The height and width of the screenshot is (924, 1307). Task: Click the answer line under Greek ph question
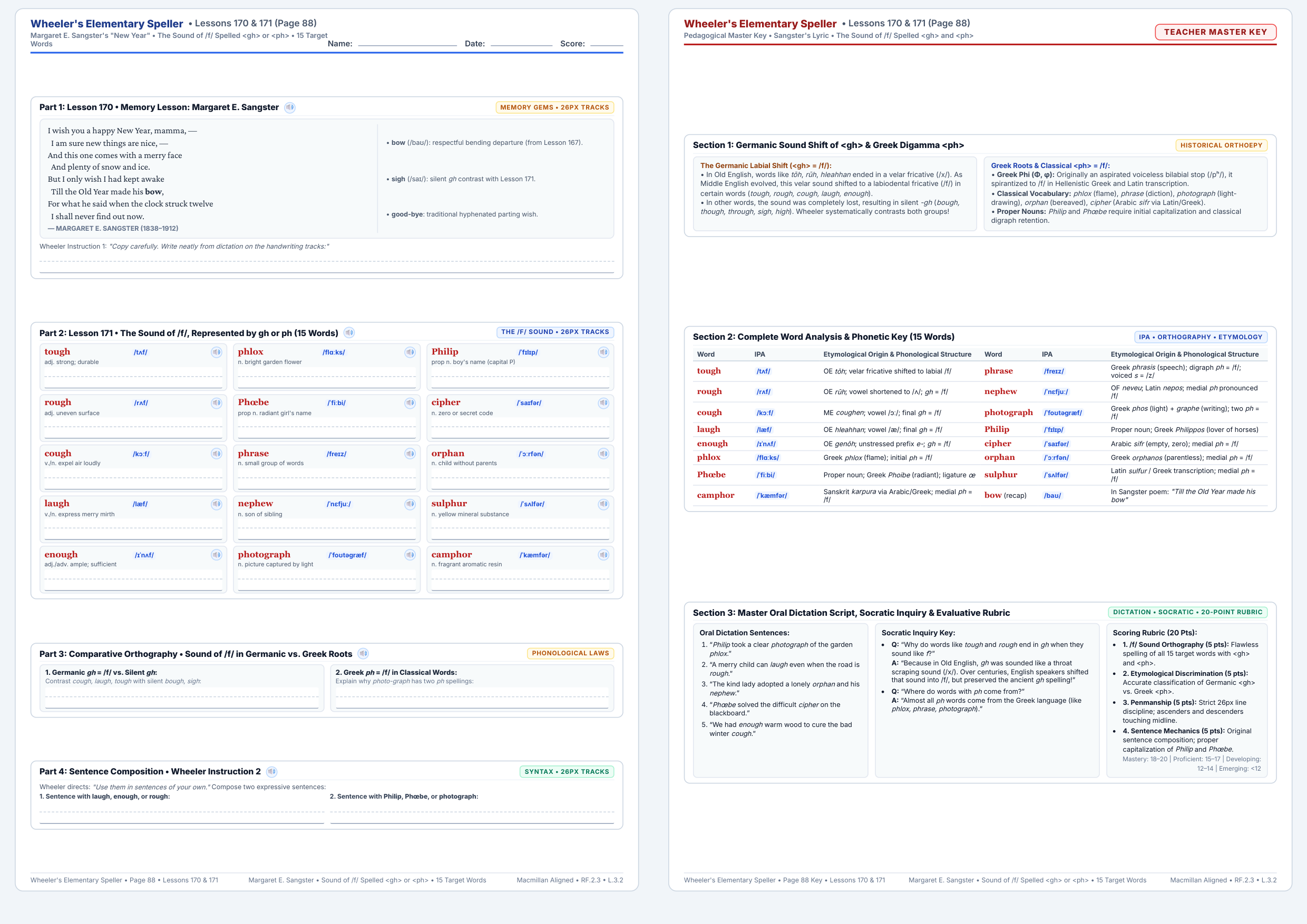coord(472,698)
